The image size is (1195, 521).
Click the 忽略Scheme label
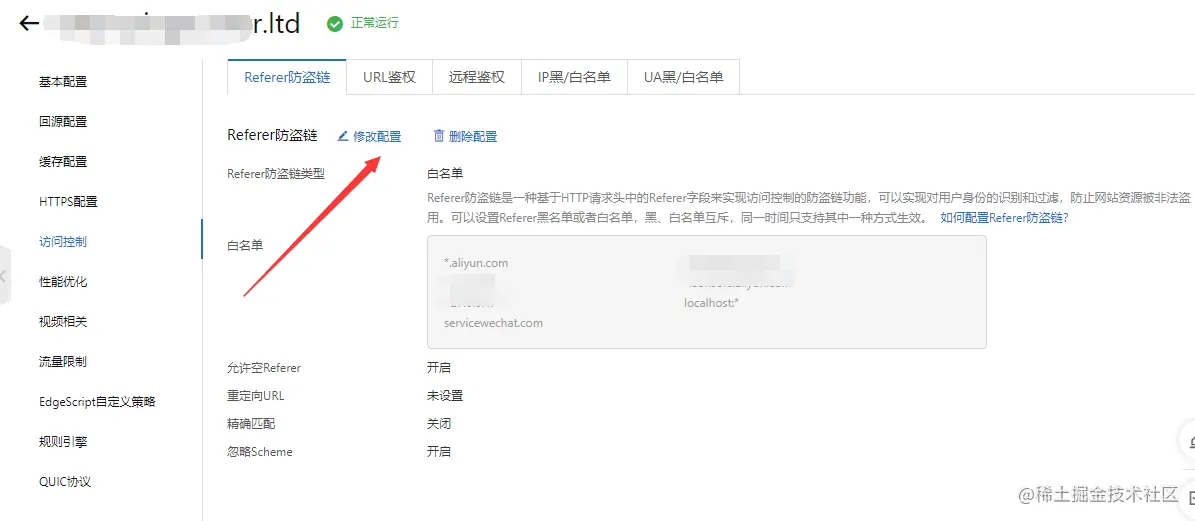pyautogui.click(x=260, y=452)
